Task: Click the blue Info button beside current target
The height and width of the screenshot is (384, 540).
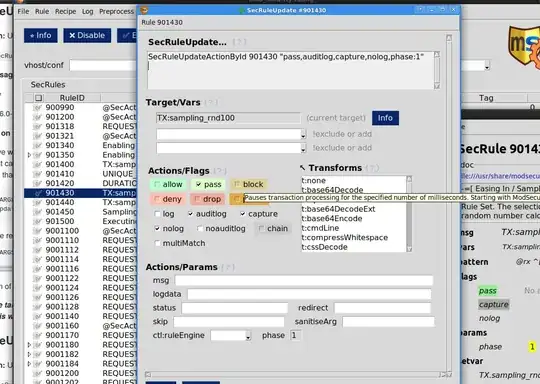Action: point(385,118)
